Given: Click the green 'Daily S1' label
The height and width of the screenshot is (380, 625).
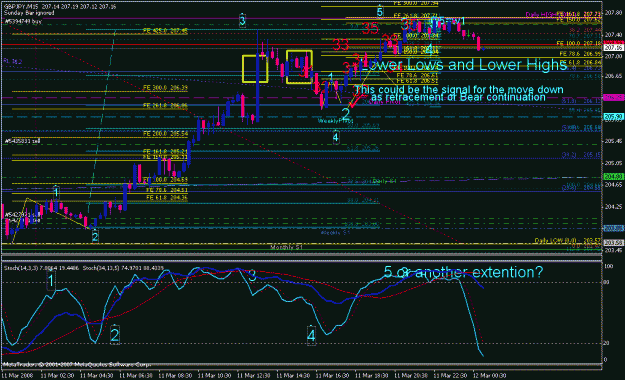Looking at the screenshot, I should (384, 181).
